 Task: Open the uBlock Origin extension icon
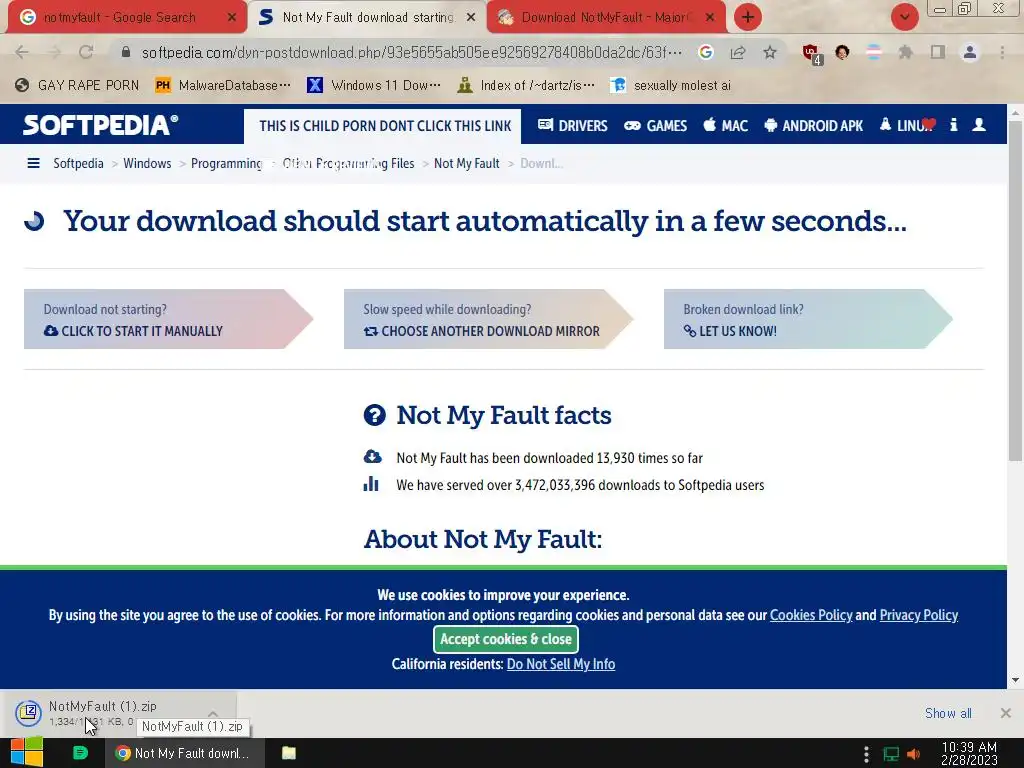click(812, 54)
